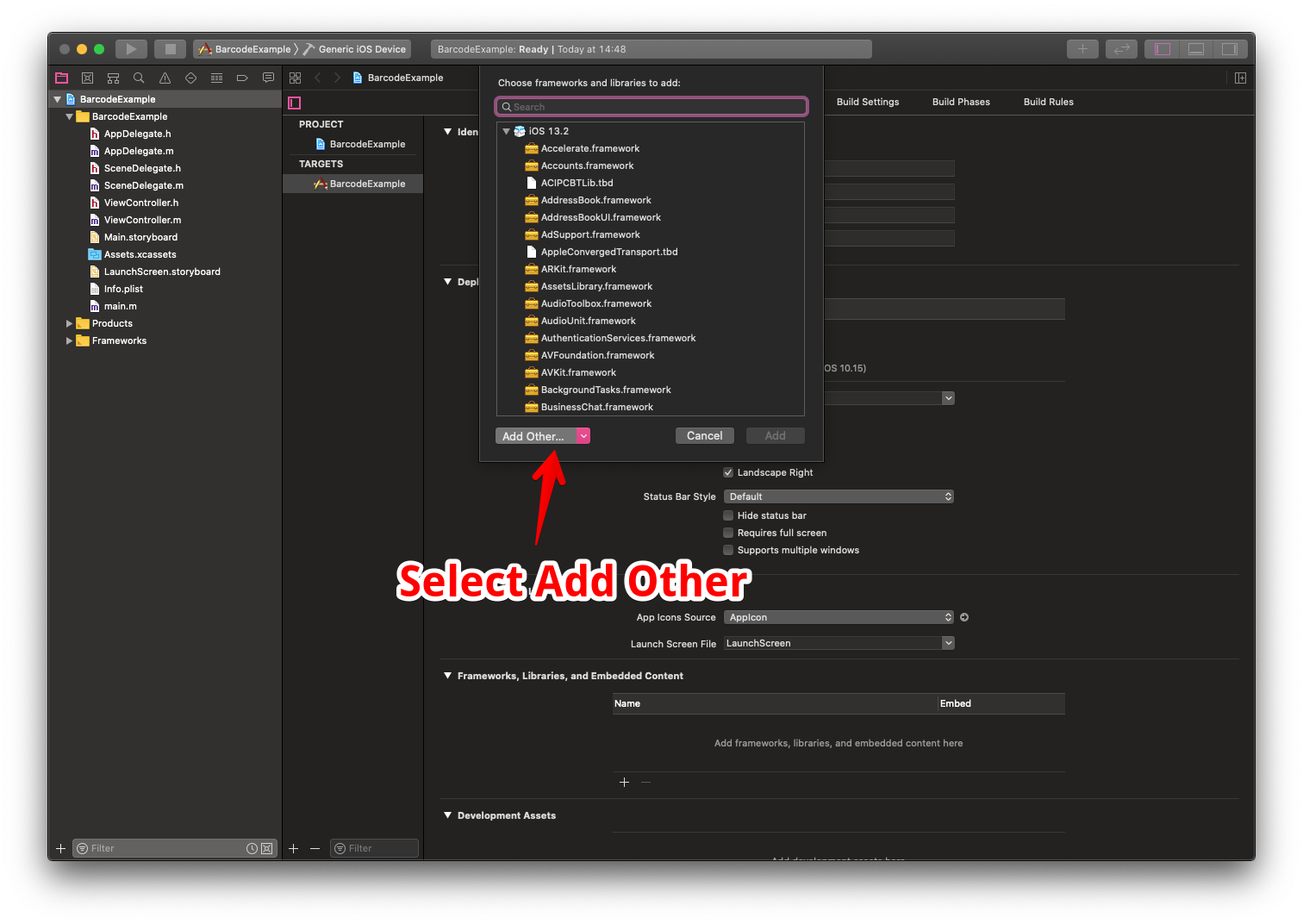
Task: Open the Status Bar Style dropdown
Action: (838, 496)
